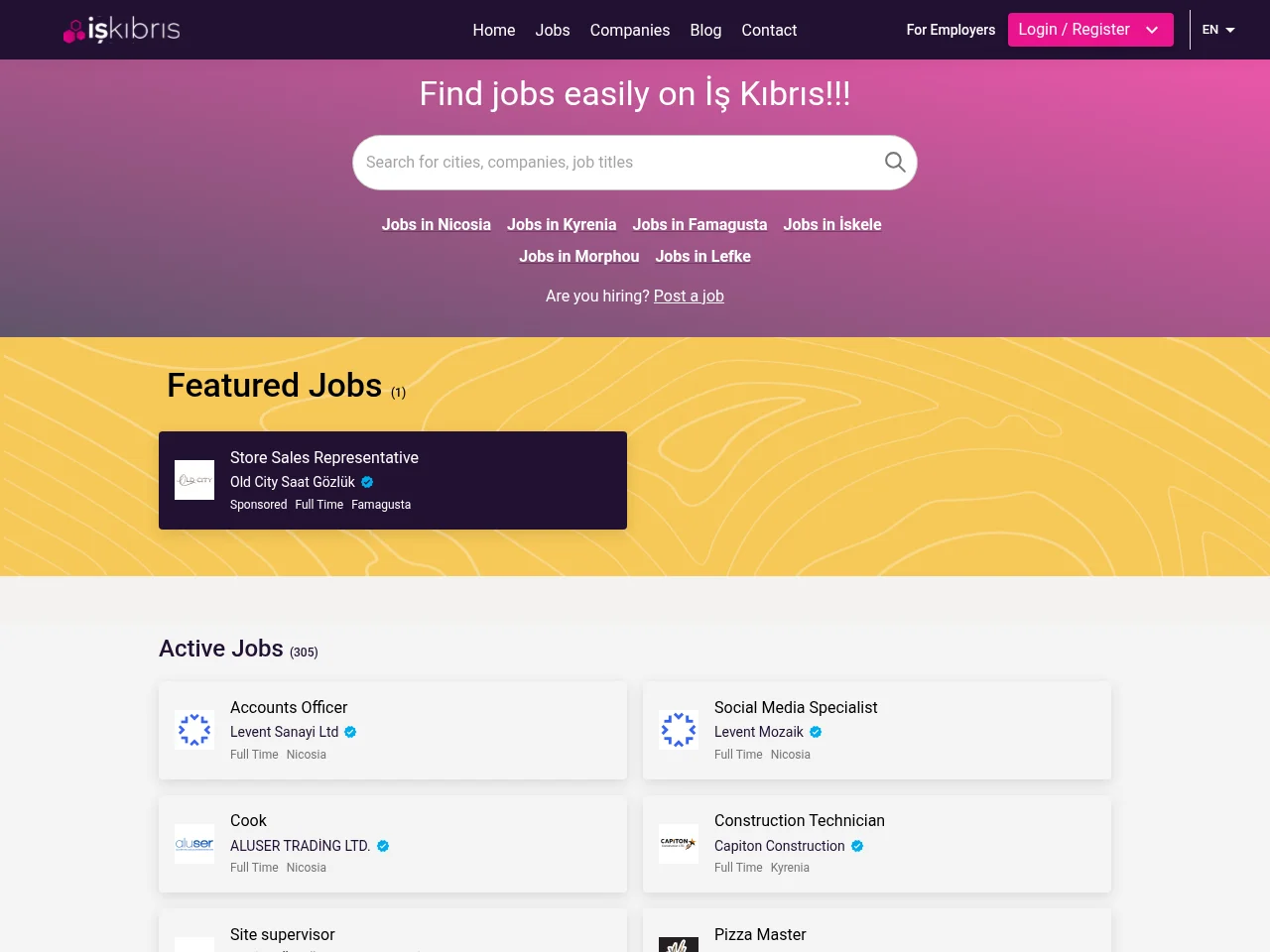Click the Levent Sanayi Ltd company logo
Screen dimensions: 1270x952
pos(194,730)
